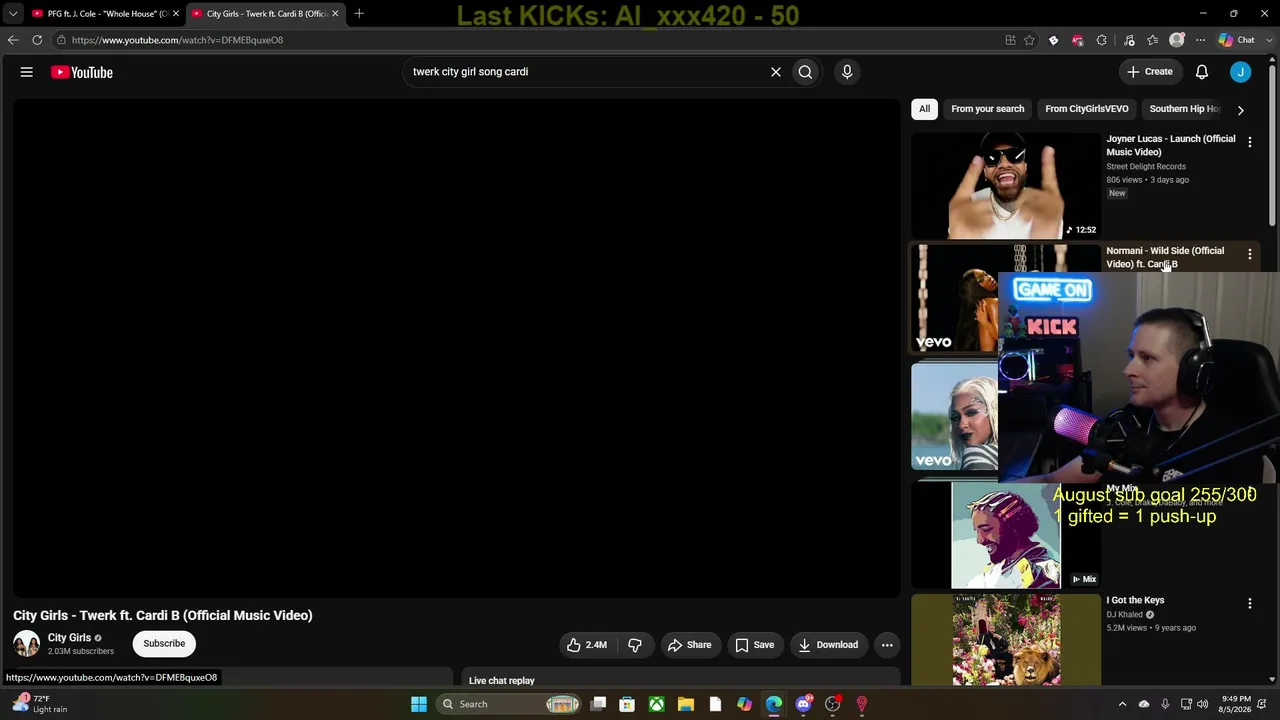Open browser settings and more menu

pyautogui.click(x=1201, y=40)
